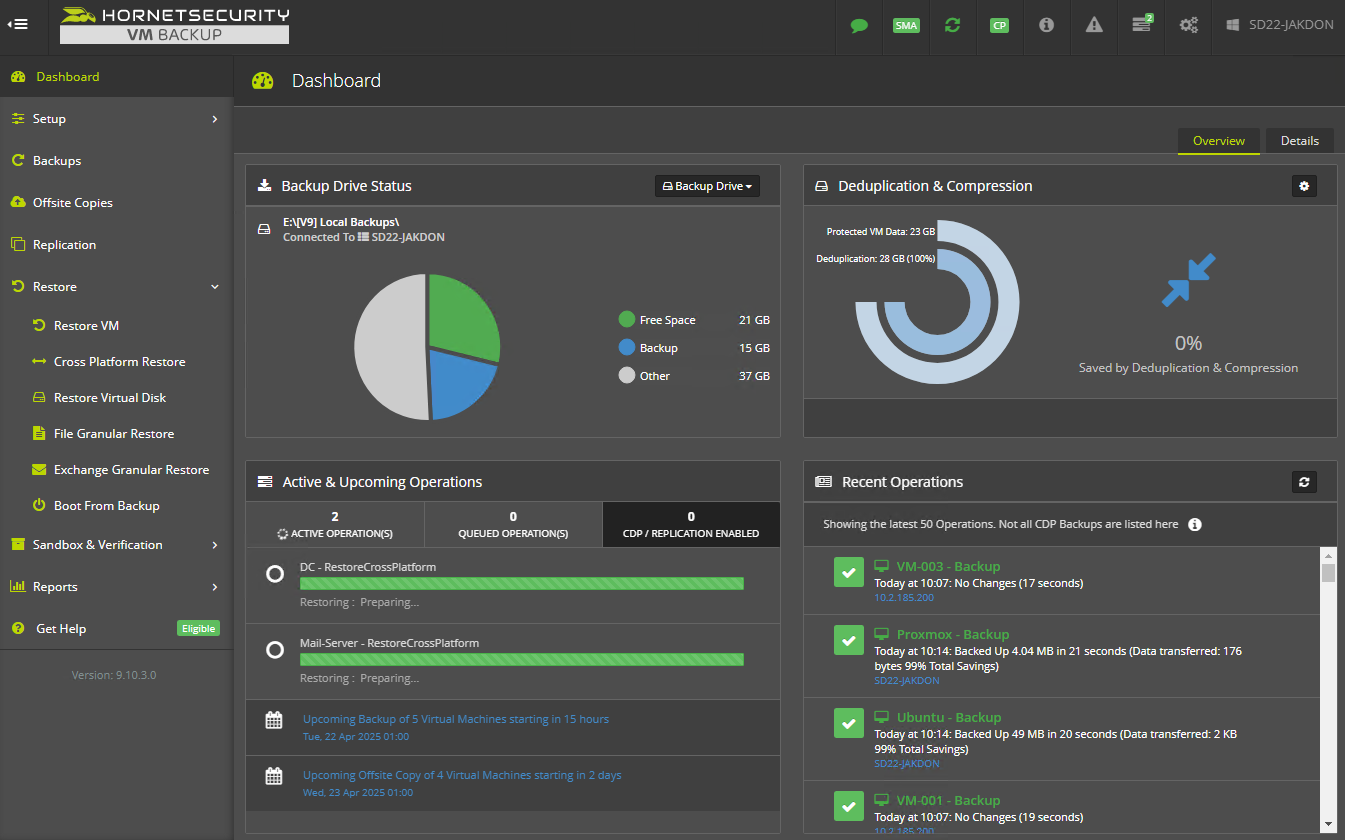Go to Dashboard in the sidebar
1345x840 pixels.
(116, 77)
